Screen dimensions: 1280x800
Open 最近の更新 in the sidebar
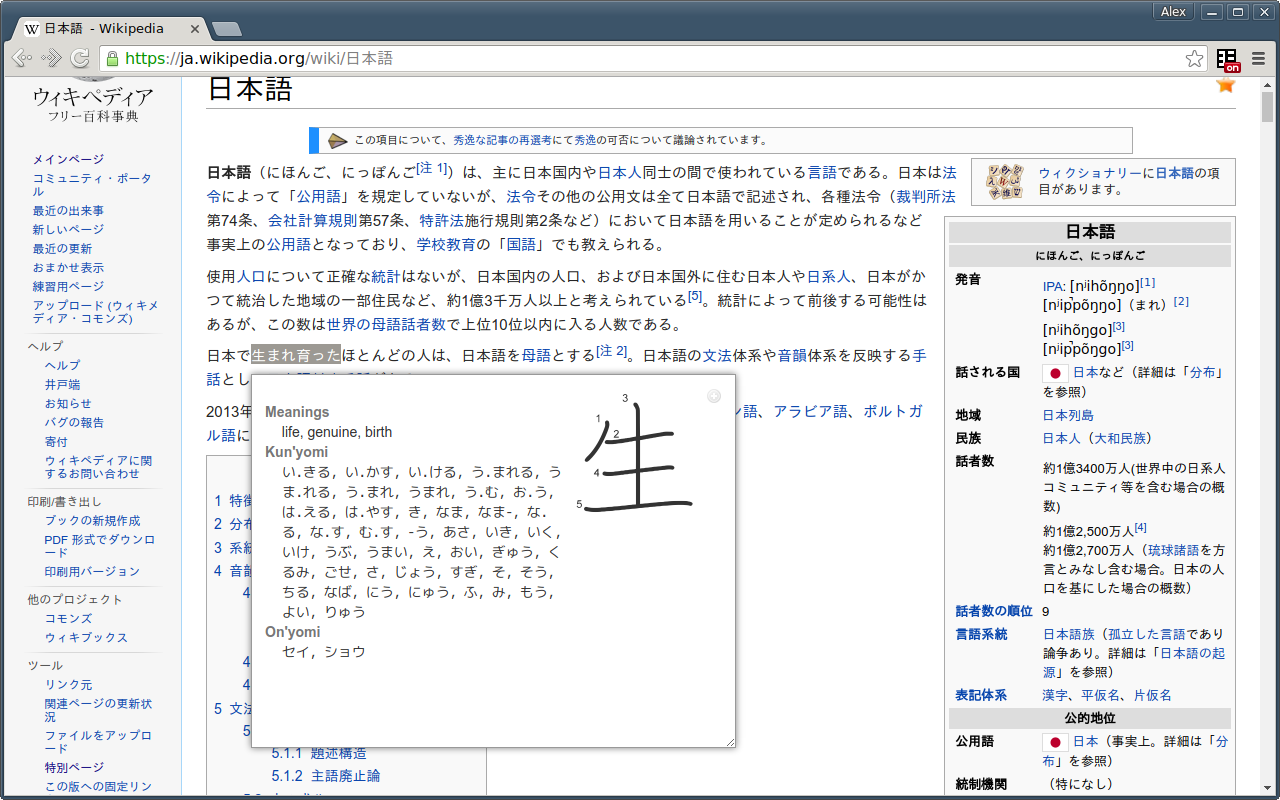[x=62, y=249]
